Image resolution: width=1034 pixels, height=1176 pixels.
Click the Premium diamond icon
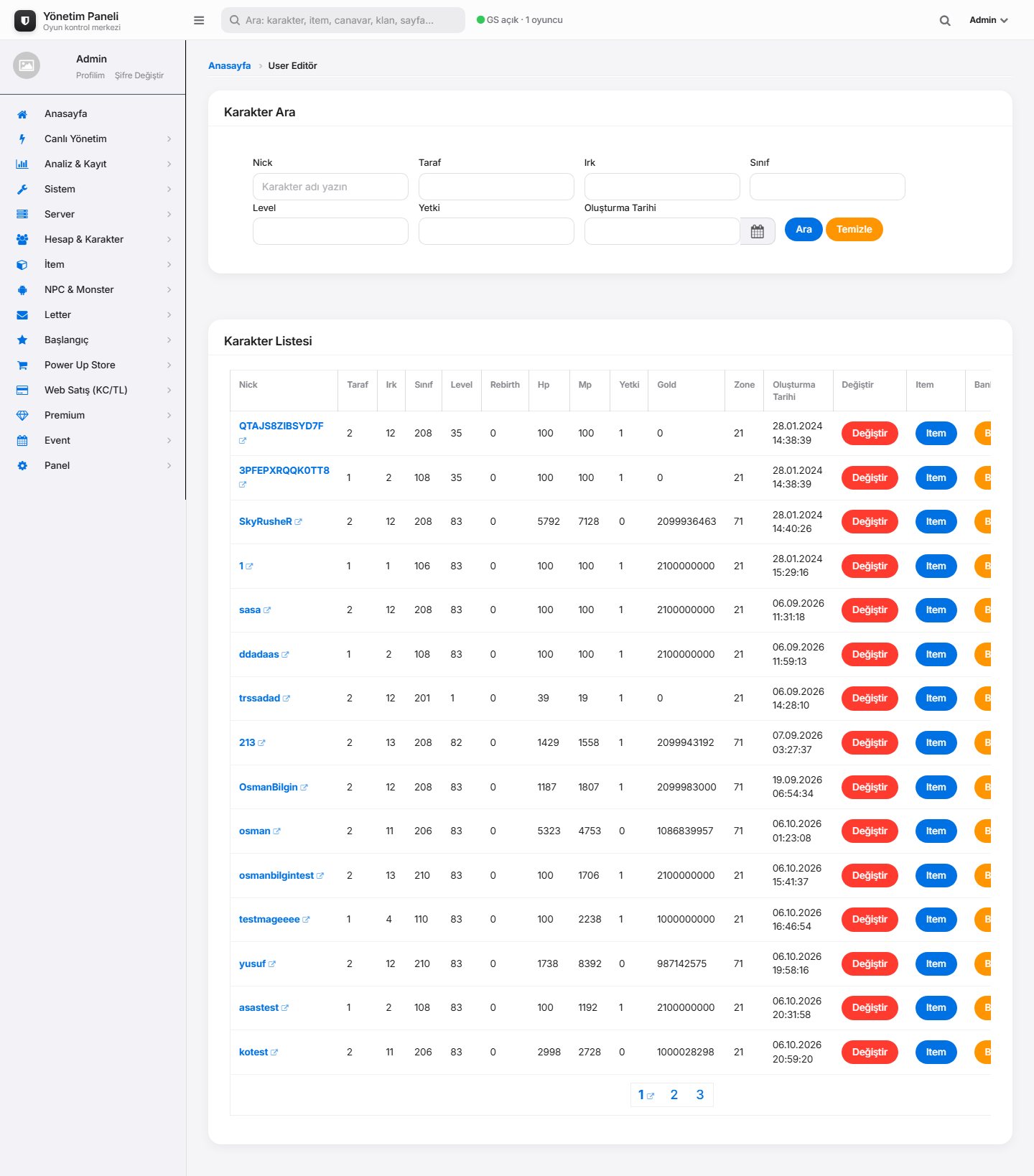click(x=22, y=416)
